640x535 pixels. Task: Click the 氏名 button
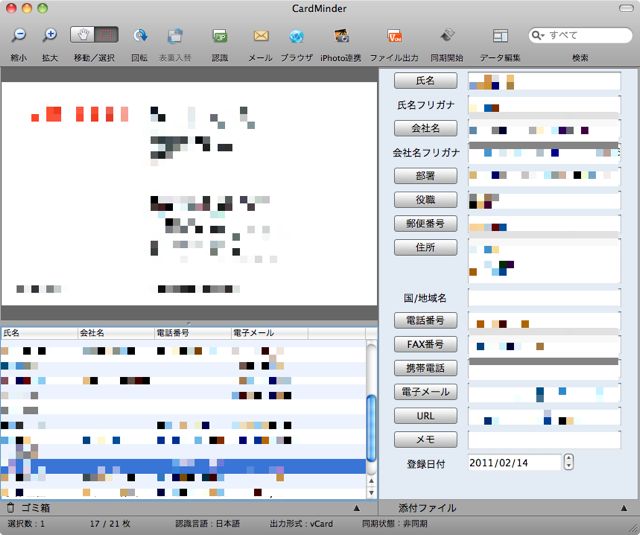pyautogui.click(x=425, y=80)
